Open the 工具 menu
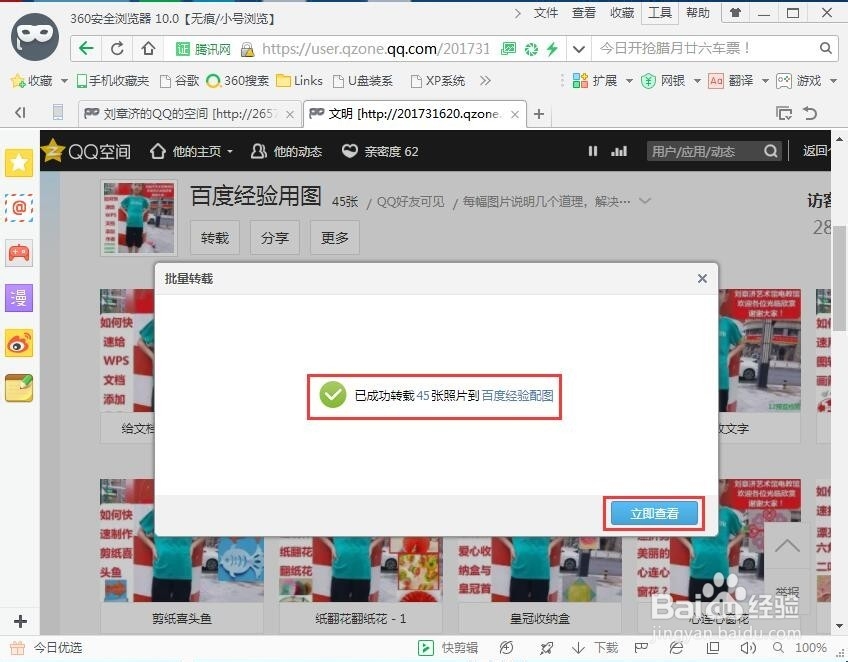 (x=661, y=13)
